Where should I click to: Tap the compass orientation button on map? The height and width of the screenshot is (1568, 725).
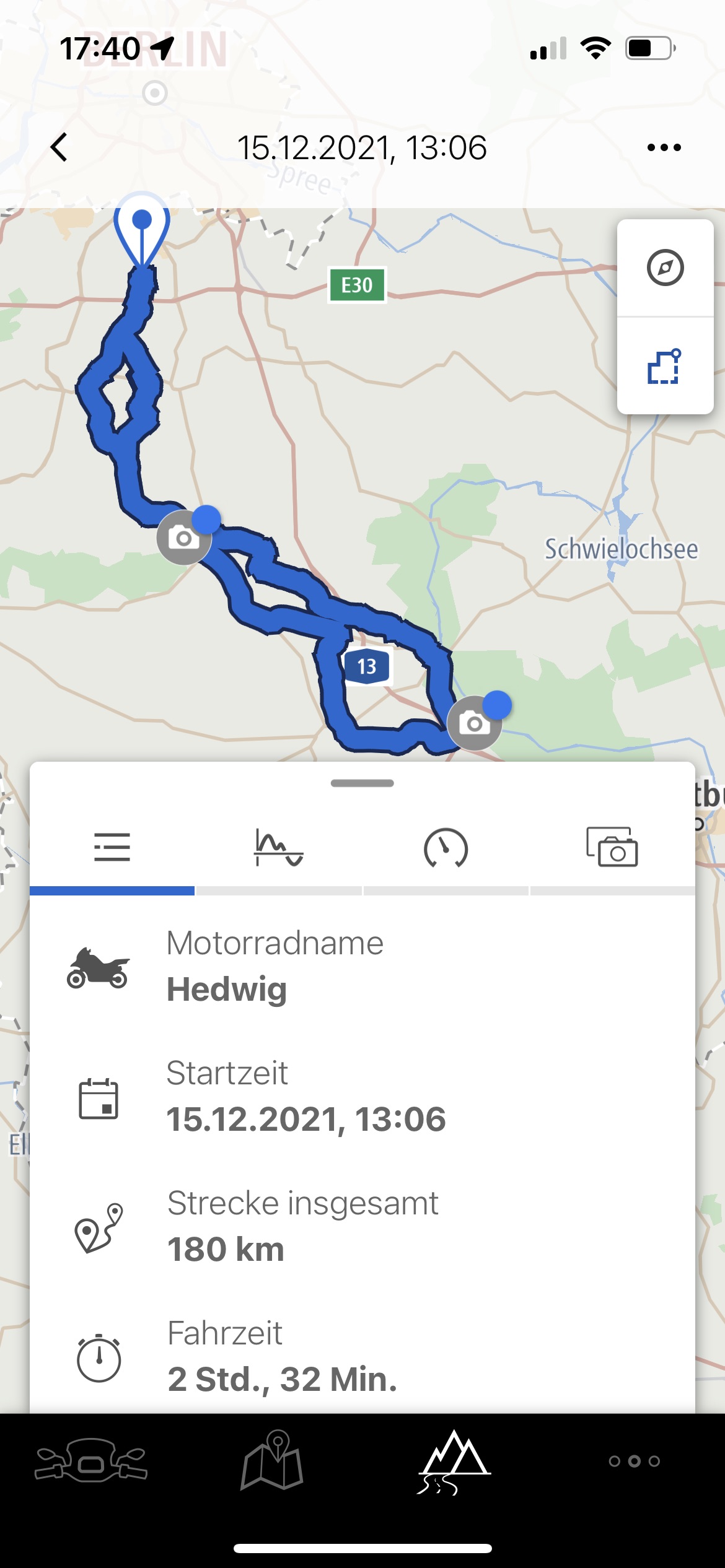pyautogui.click(x=665, y=268)
